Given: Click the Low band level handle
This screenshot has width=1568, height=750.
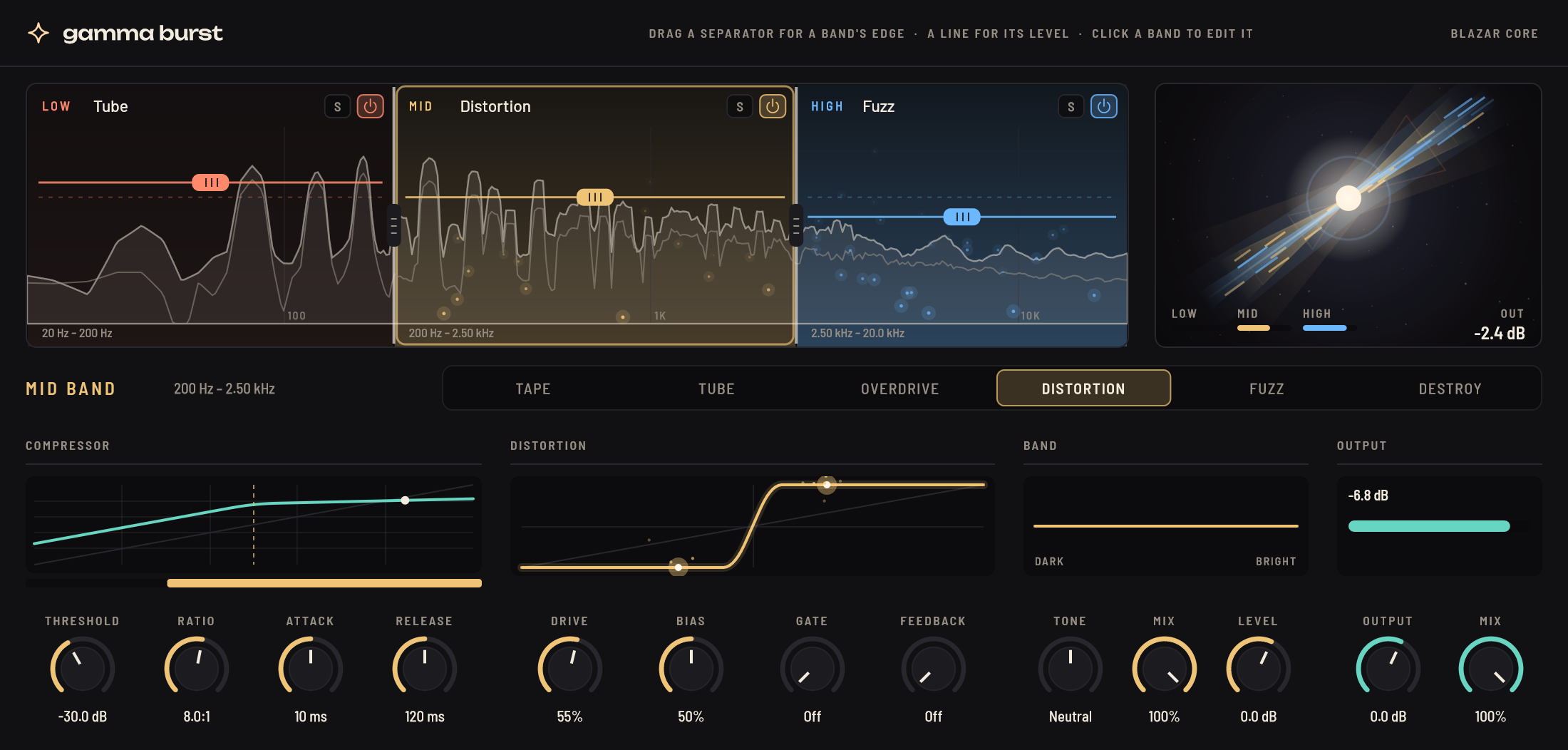Looking at the screenshot, I should click(210, 183).
